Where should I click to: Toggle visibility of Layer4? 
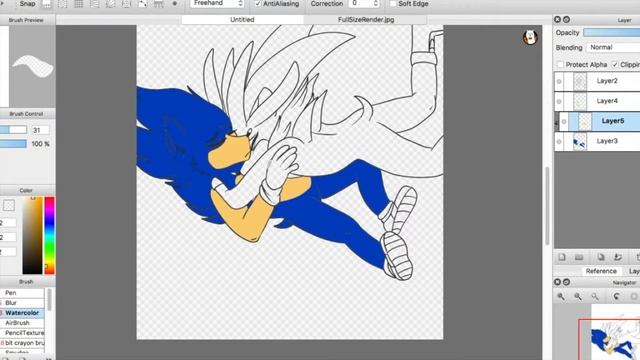click(x=559, y=101)
